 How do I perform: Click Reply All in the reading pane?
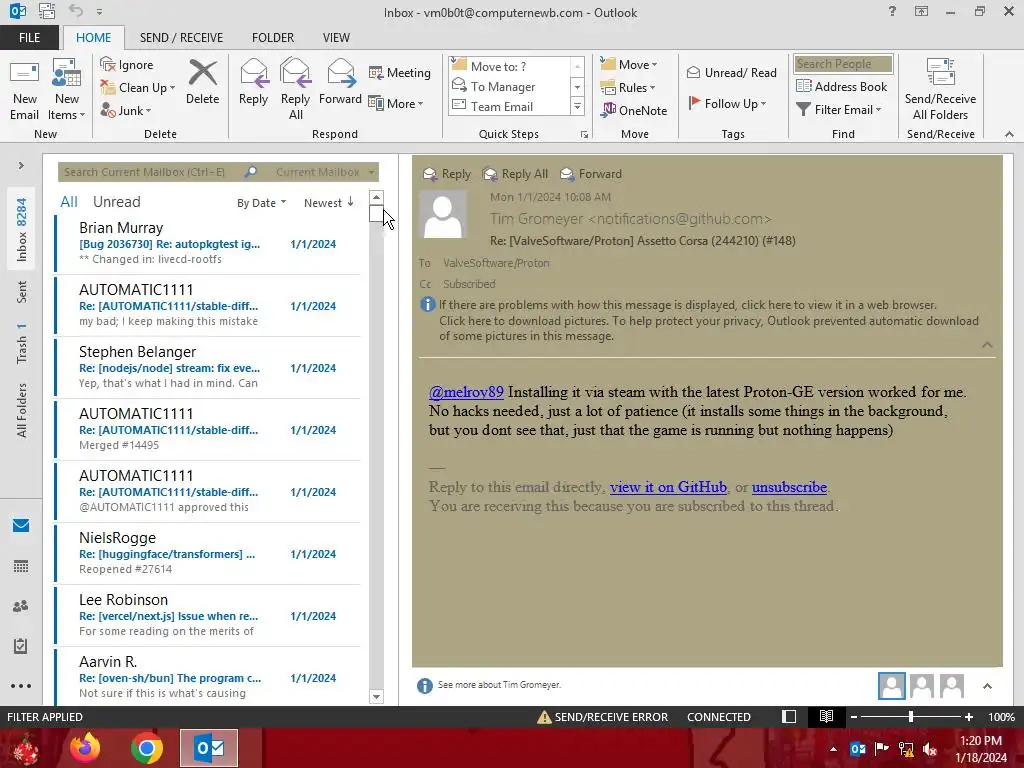pyautogui.click(x=515, y=174)
